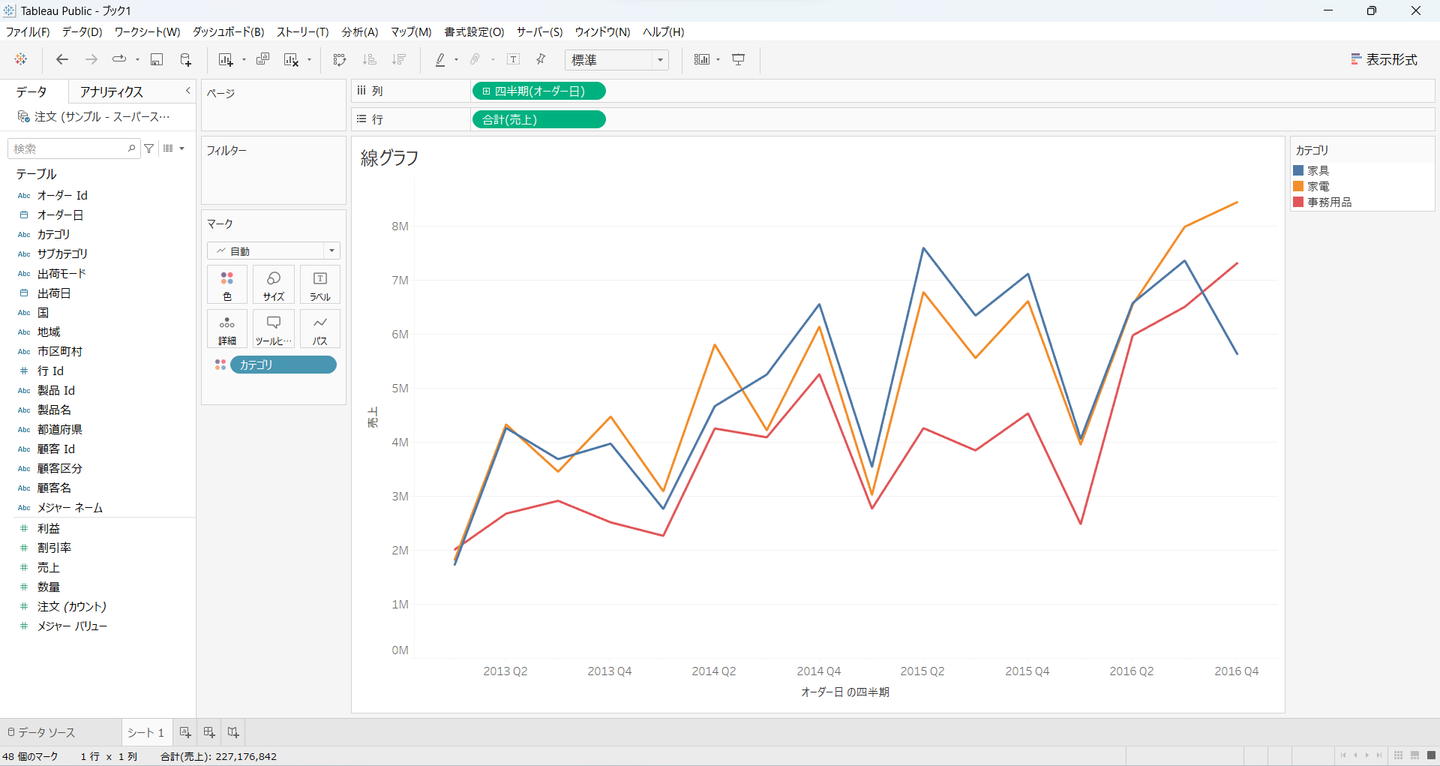Click new dashboard icon in bottom tab bar
1440x766 pixels.
tap(209, 732)
